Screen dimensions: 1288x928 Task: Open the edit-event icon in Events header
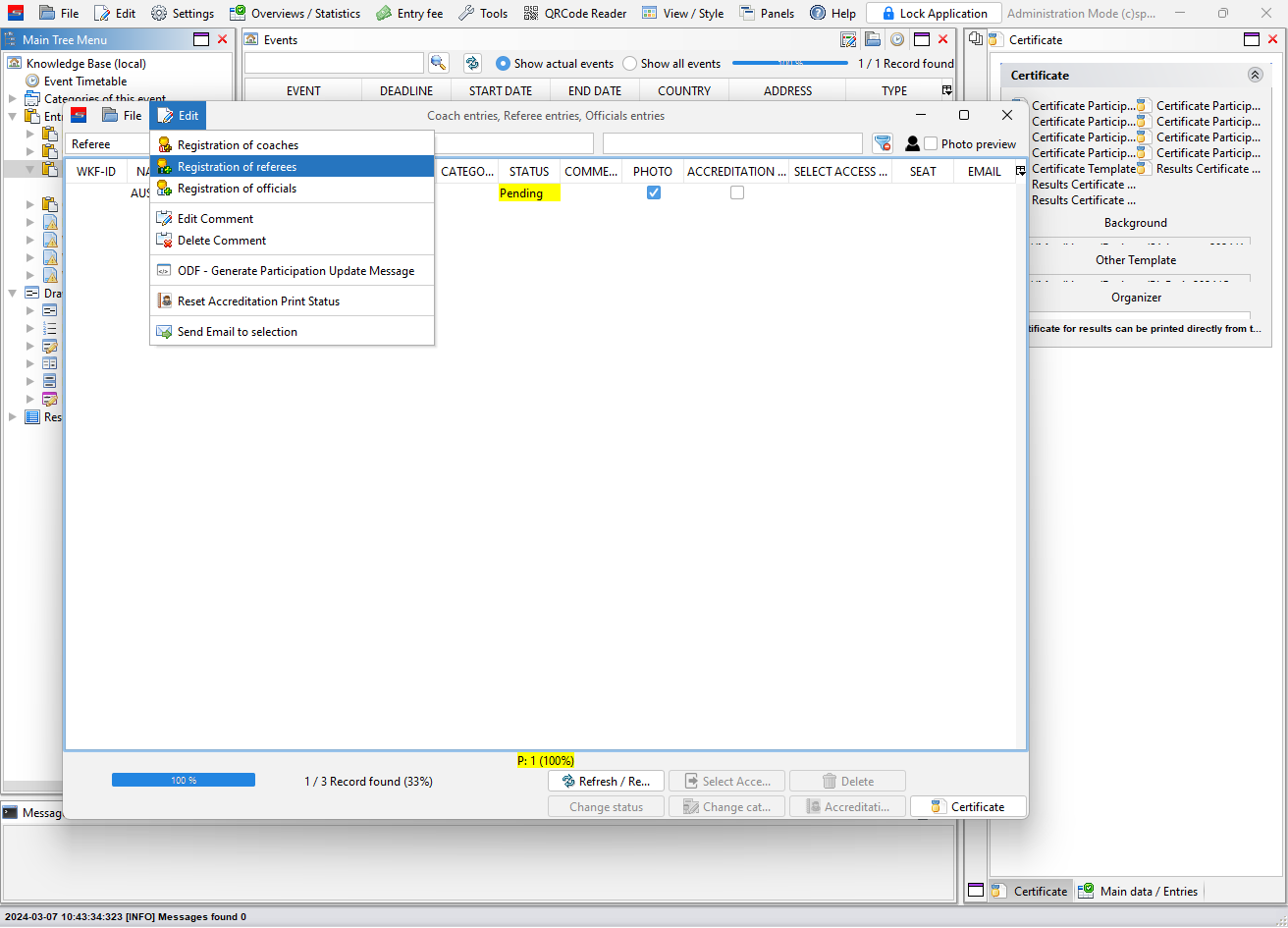(849, 39)
